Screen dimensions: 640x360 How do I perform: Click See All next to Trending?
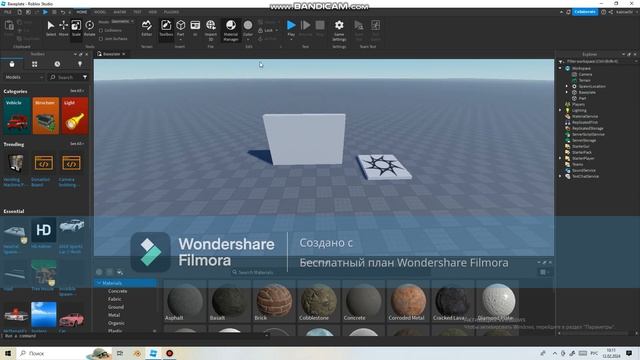click(77, 144)
